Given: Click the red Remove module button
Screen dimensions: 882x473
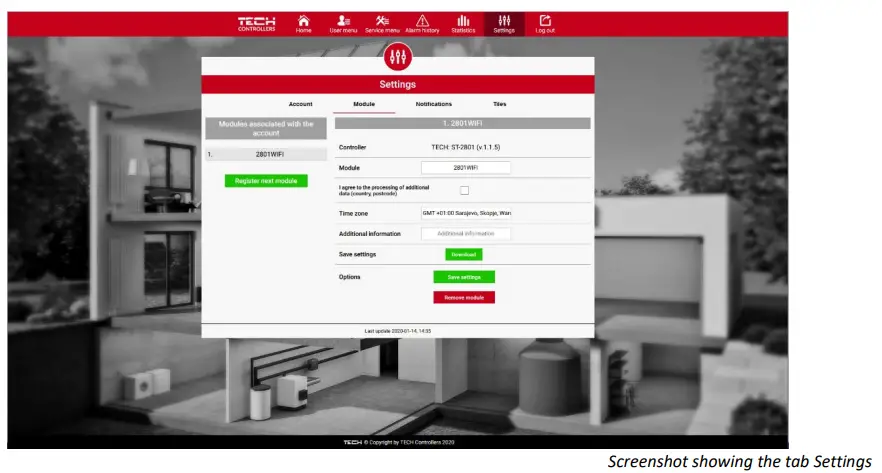Looking at the screenshot, I should (464, 297).
